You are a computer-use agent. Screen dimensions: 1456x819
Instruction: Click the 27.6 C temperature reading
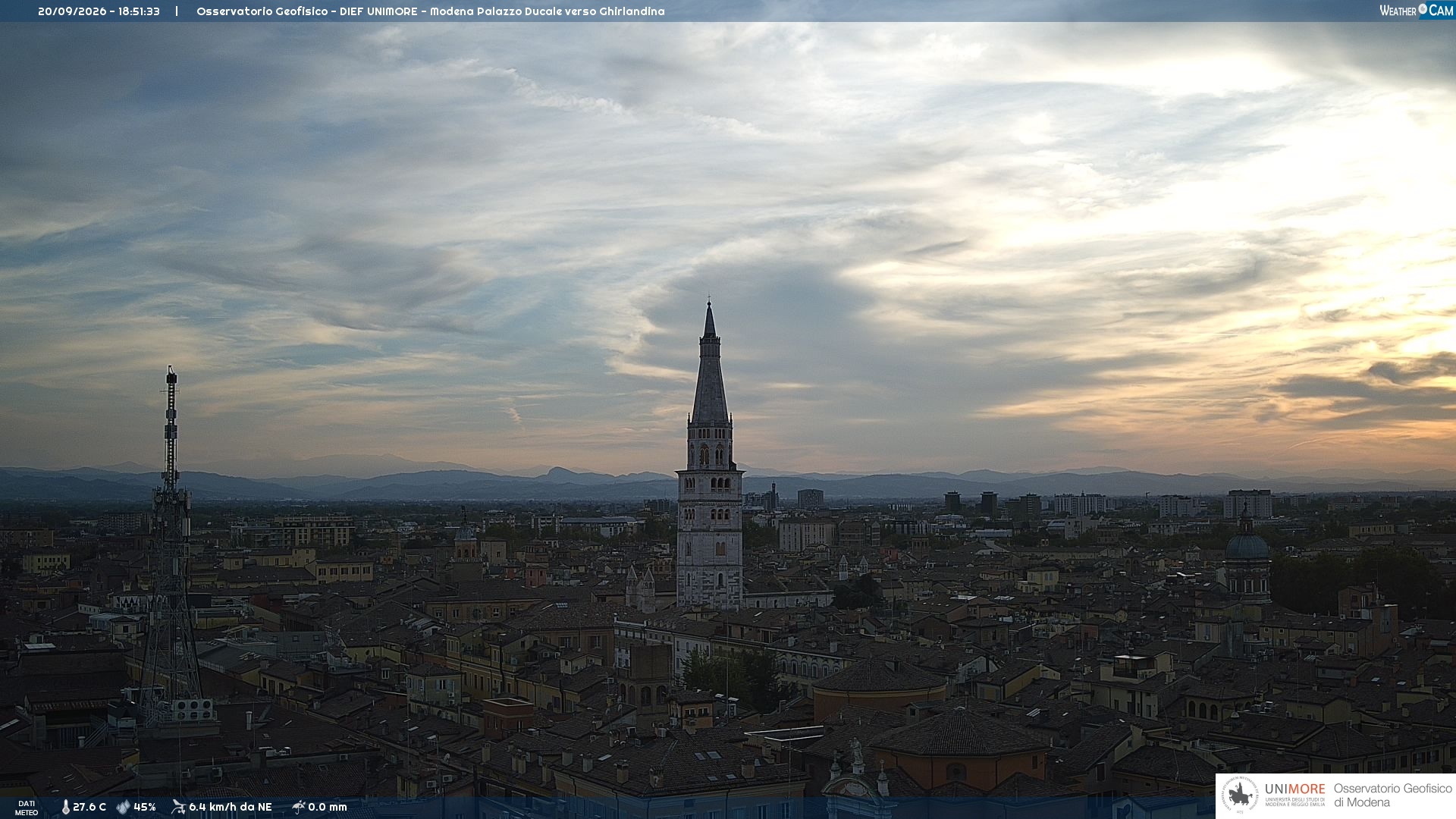(x=89, y=807)
